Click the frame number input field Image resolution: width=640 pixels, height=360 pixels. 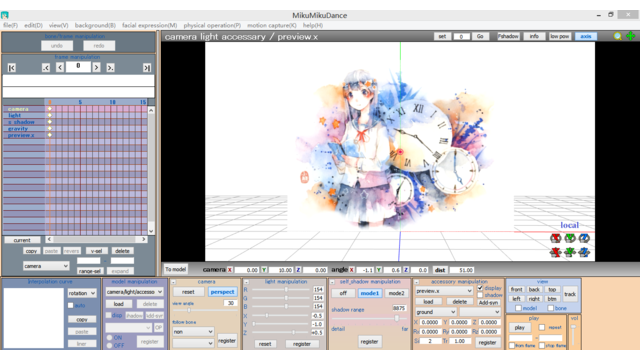click(x=78, y=66)
